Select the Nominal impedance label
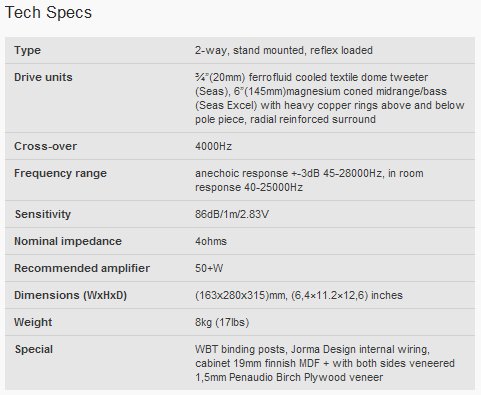Screen dimensions: 481x395 point(68,241)
